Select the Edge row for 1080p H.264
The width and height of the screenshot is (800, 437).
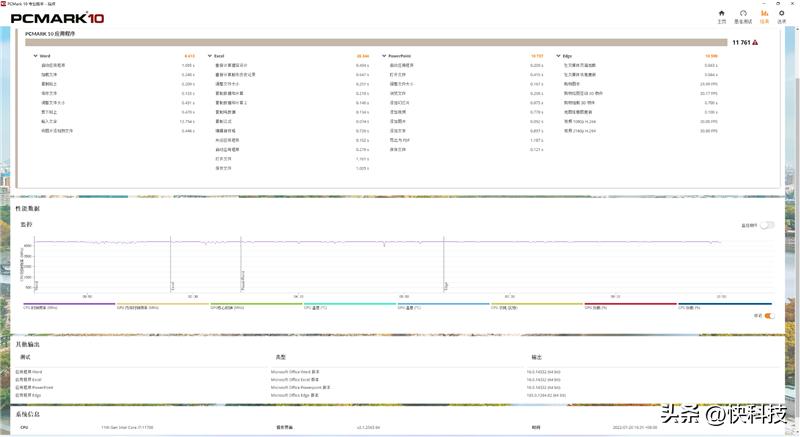pos(640,122)
